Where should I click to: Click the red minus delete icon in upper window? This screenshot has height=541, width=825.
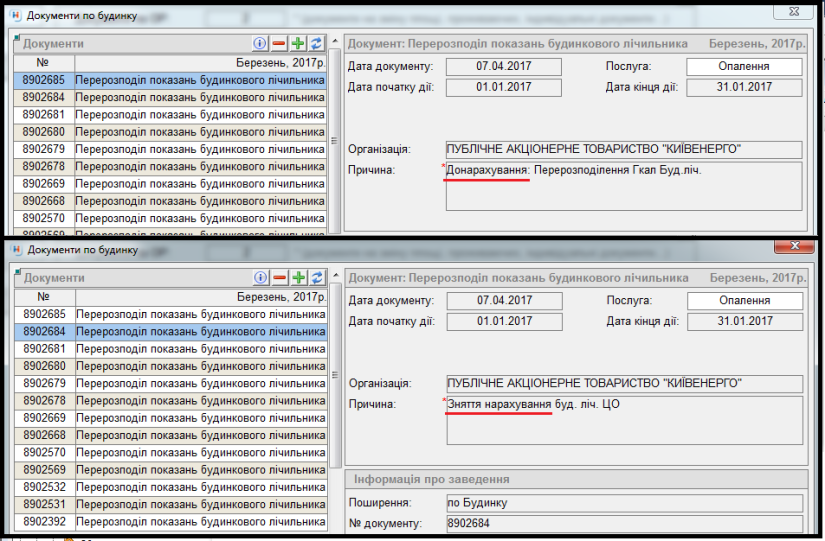click(280, 43)
